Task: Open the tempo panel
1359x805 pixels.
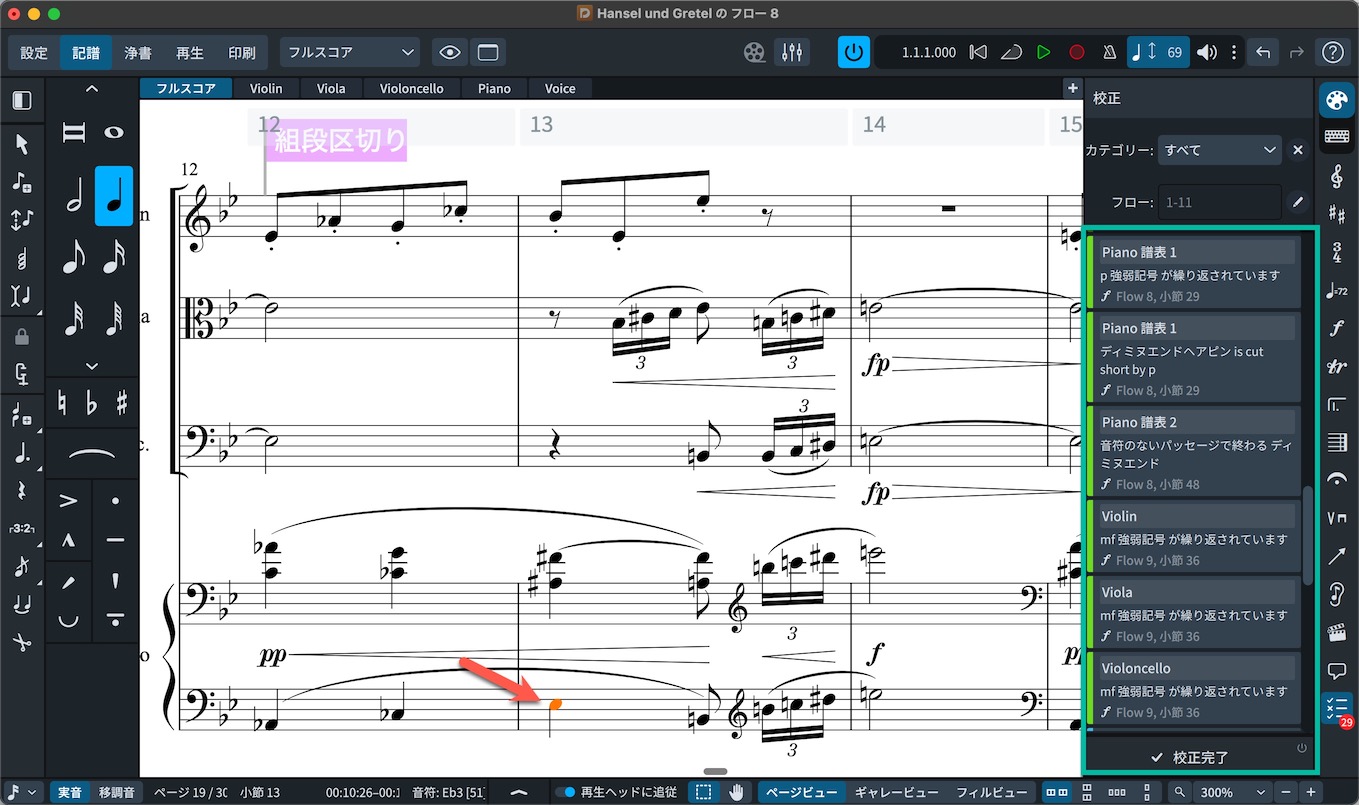Action: click(1336, 290)
